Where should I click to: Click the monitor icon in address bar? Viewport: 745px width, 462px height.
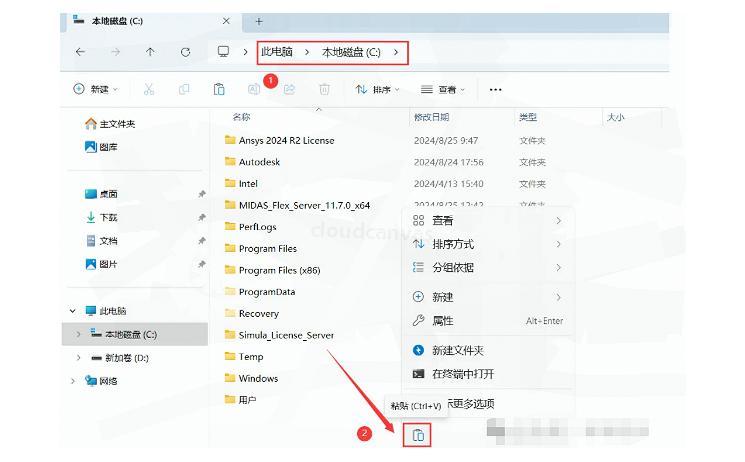coord(223,51)
